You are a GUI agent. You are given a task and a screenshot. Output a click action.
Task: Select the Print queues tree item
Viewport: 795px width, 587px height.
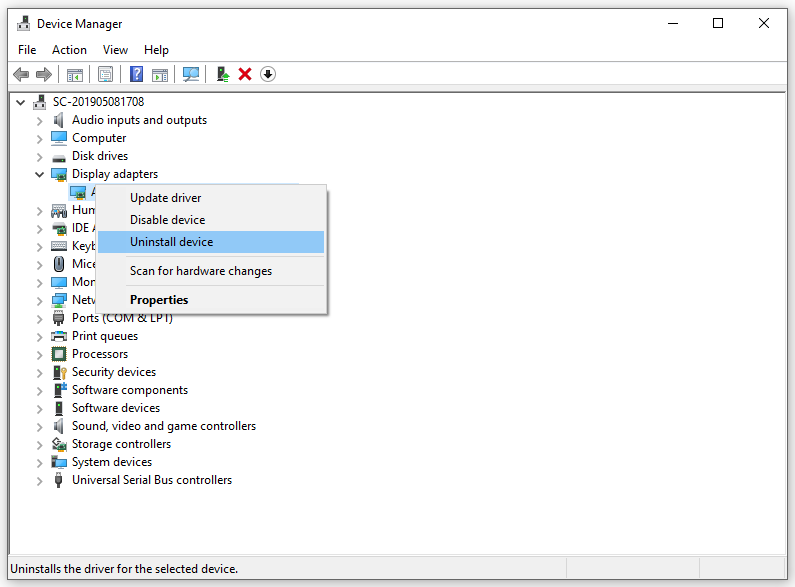[x=104, y=336]
